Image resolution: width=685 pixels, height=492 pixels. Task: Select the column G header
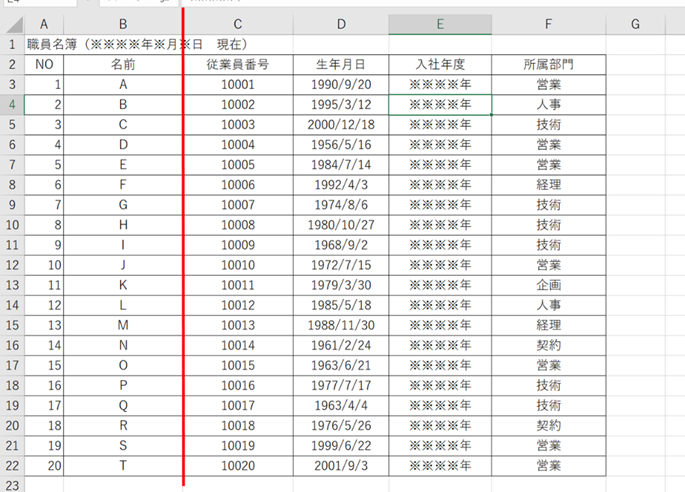(x=635, y=24)
